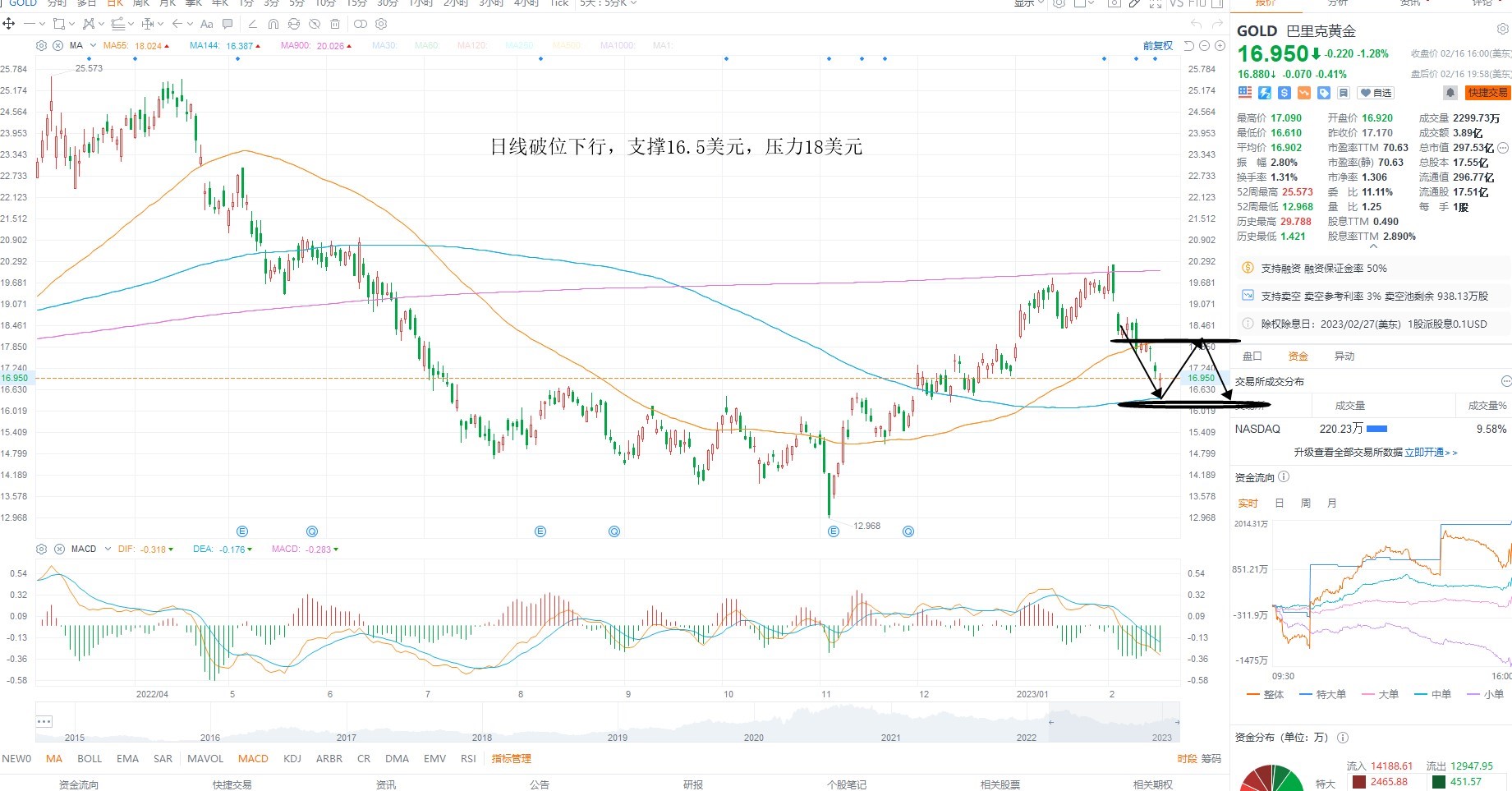Switch to 资金 tab in side panel
This screenshot has width=1512, height=791.
(x=1298, y=356)
